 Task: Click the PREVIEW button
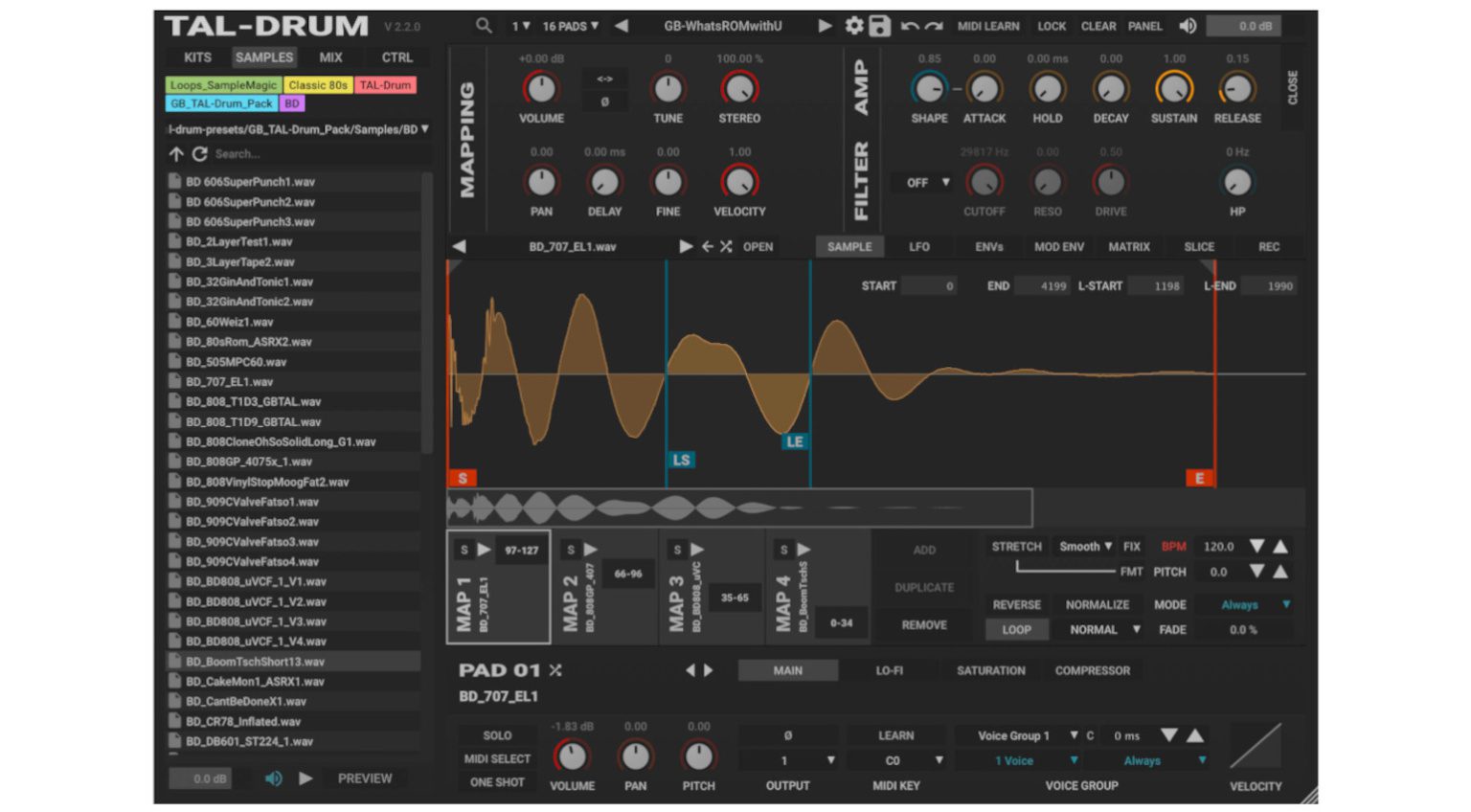pyautogui.click(x=365, y=778)
